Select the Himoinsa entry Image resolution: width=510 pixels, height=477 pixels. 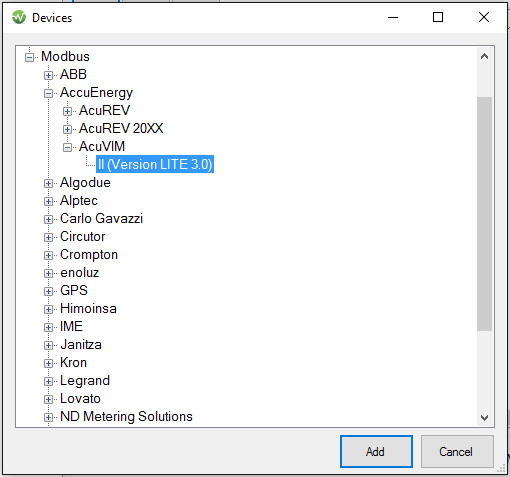point(88,309)
